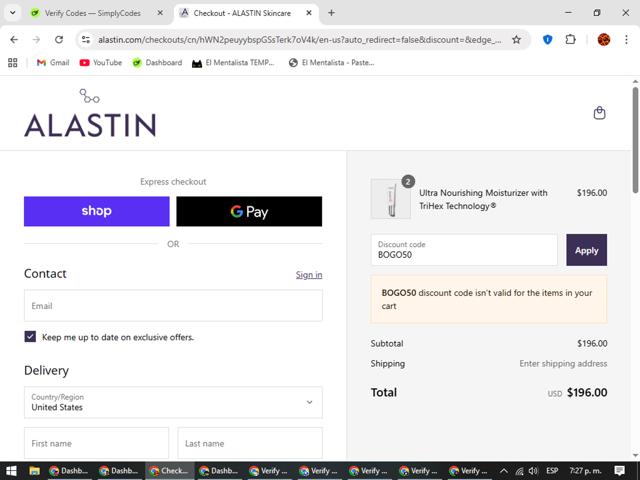Open the Dashboard bookmark
This screenshot has height=480, width=640.
(157, 62)
